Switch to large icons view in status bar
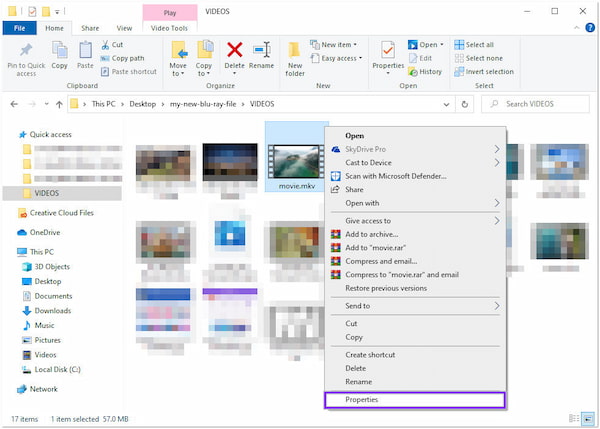This screenshot has height=429, width=600. tap(588, 419)
